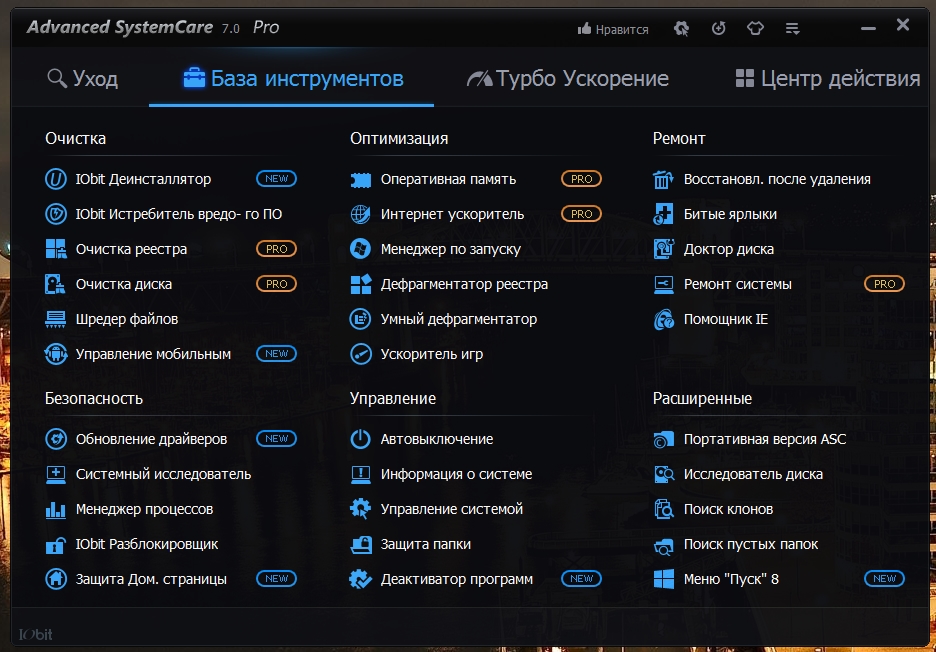Click the Менеджер процессов chart icon

[x=56, y=510]
